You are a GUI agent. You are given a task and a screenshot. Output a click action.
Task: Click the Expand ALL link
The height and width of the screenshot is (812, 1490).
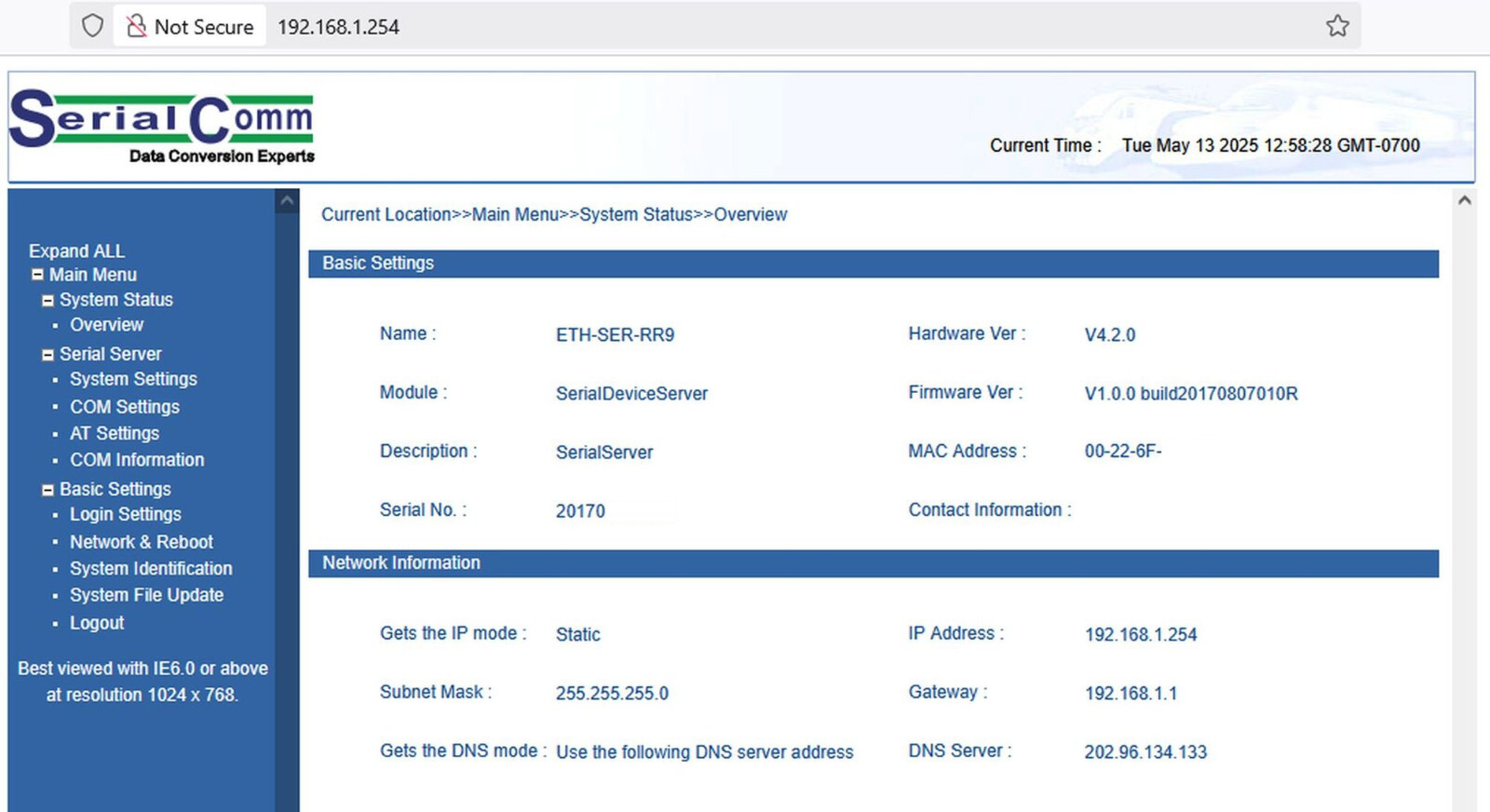click(x=76, y=250)
